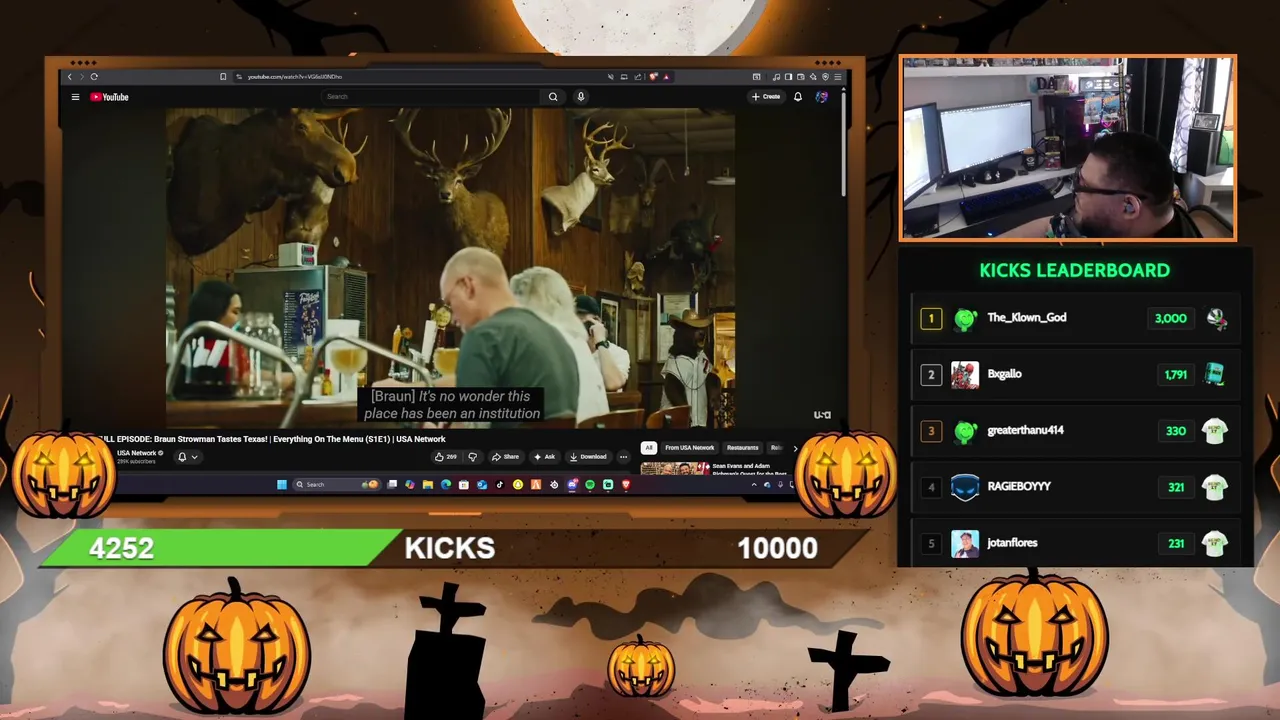Go back with the browser back arrow
The height and width of the screenshot is (720, 1280).
(69, 77)
